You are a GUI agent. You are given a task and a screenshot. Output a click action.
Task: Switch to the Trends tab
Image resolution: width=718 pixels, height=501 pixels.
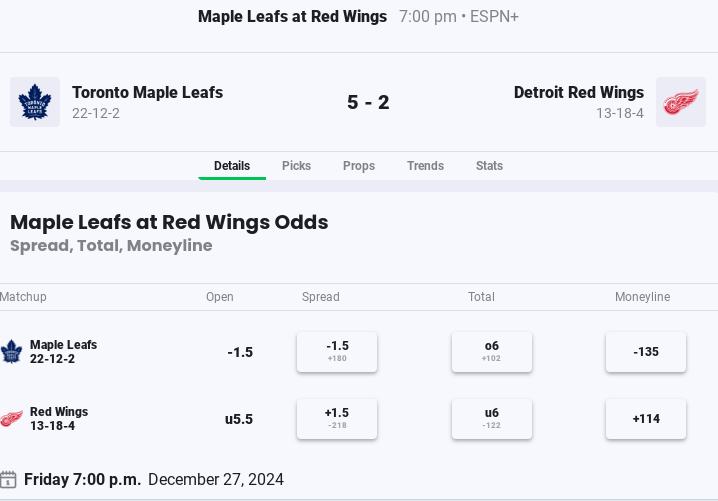point(425,166)
